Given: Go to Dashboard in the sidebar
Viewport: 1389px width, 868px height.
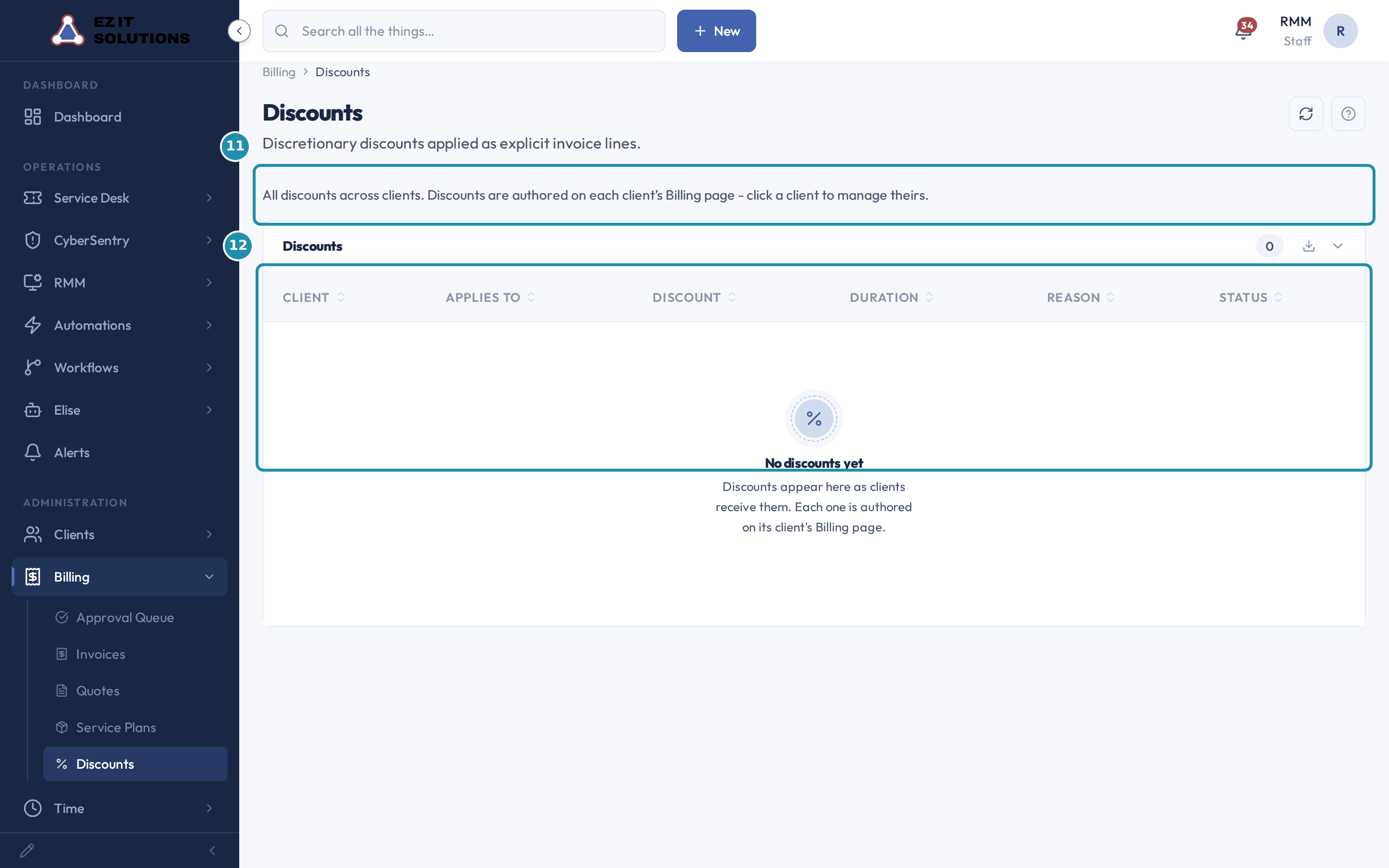Looking at the screenshot, I should 120,117.
